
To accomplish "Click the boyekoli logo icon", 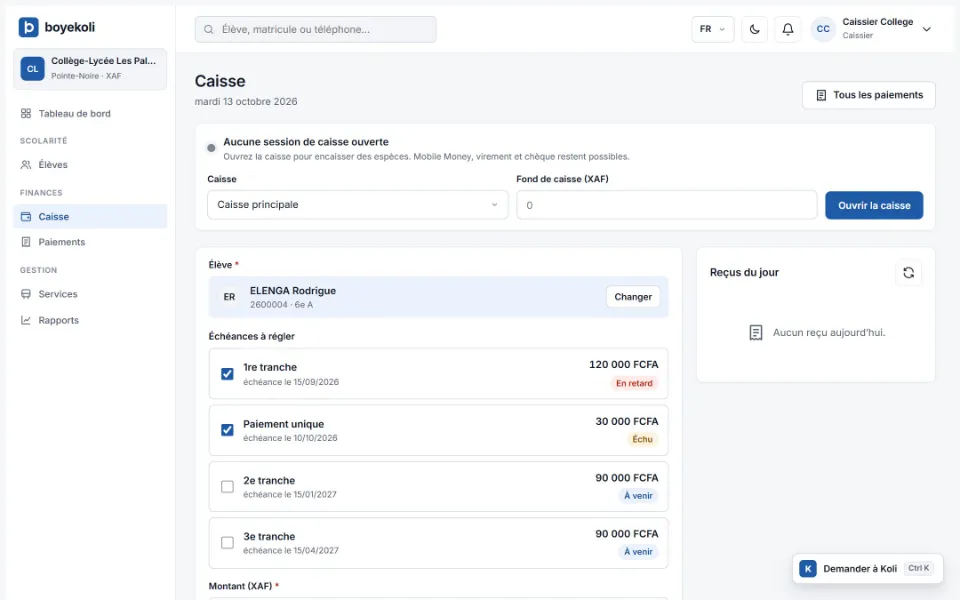I will click(28, 27).
